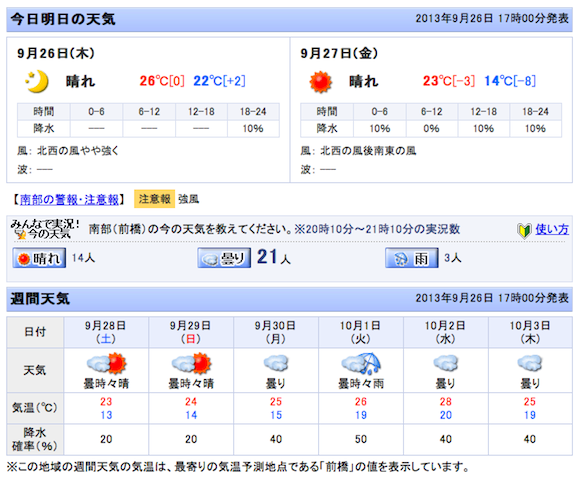This screenshot has width=580, height=478.
Task: Click the cloud icon under 9月30日
Action: point(276,363)
